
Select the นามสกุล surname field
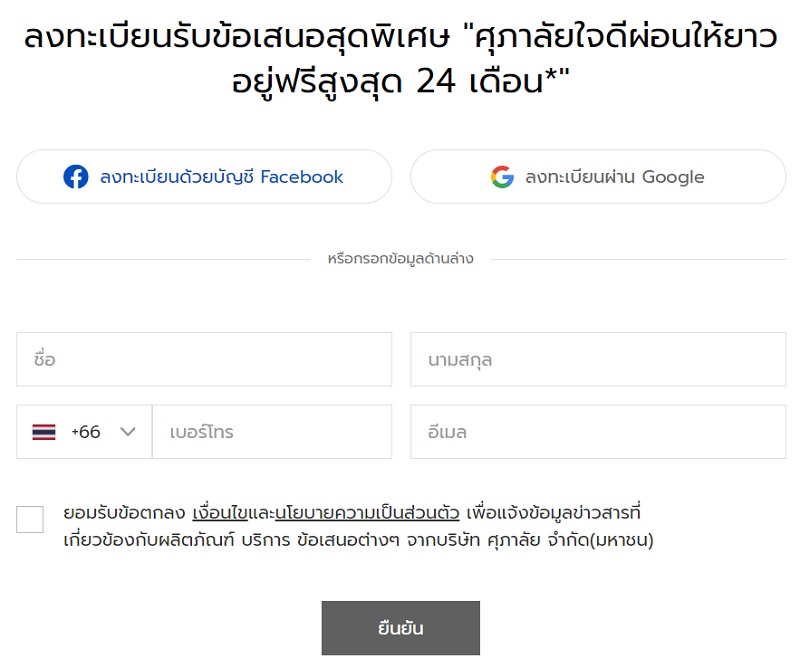click(x=598, y=359)
